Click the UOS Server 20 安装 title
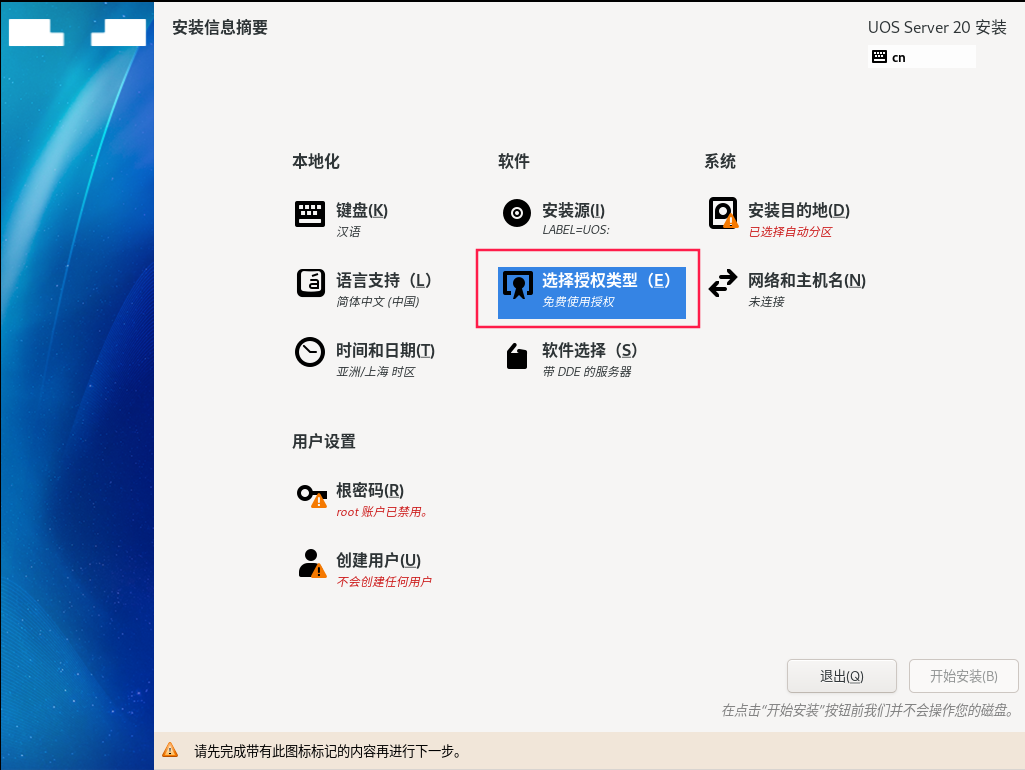1025x770 pixels. click(x=937, y=27)
